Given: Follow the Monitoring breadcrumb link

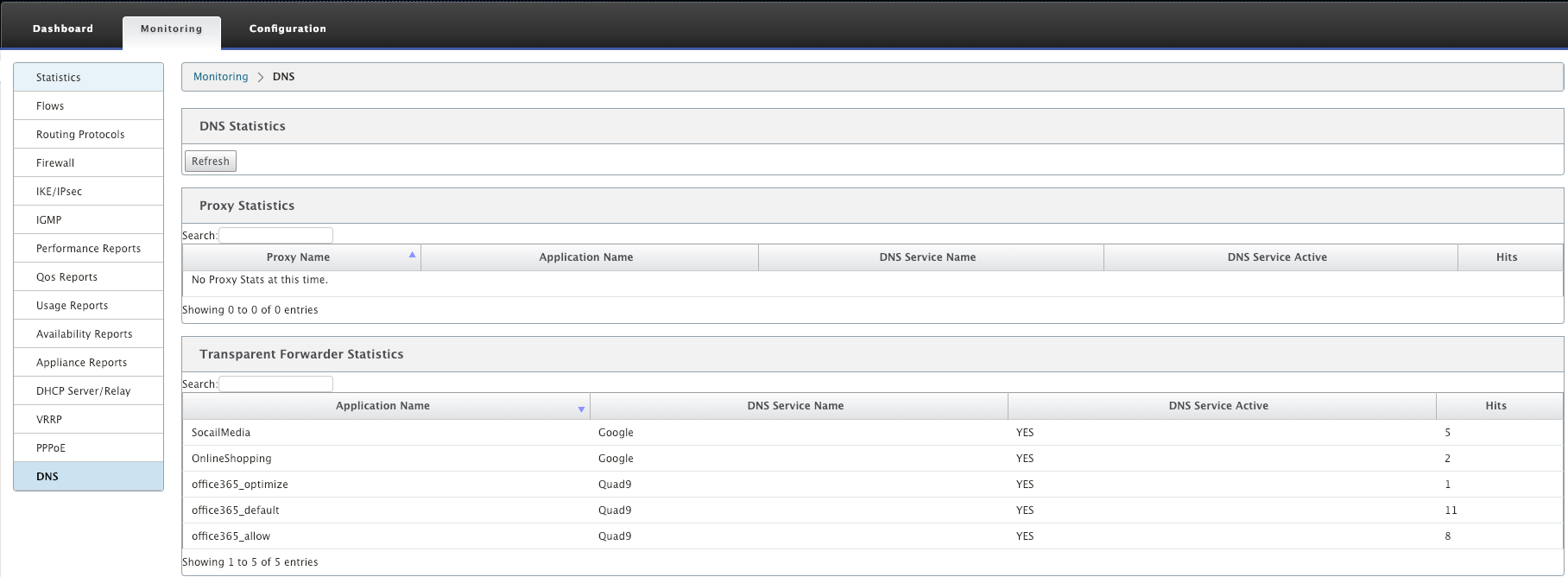Looking at the screenshot, I should click(220, 77).
